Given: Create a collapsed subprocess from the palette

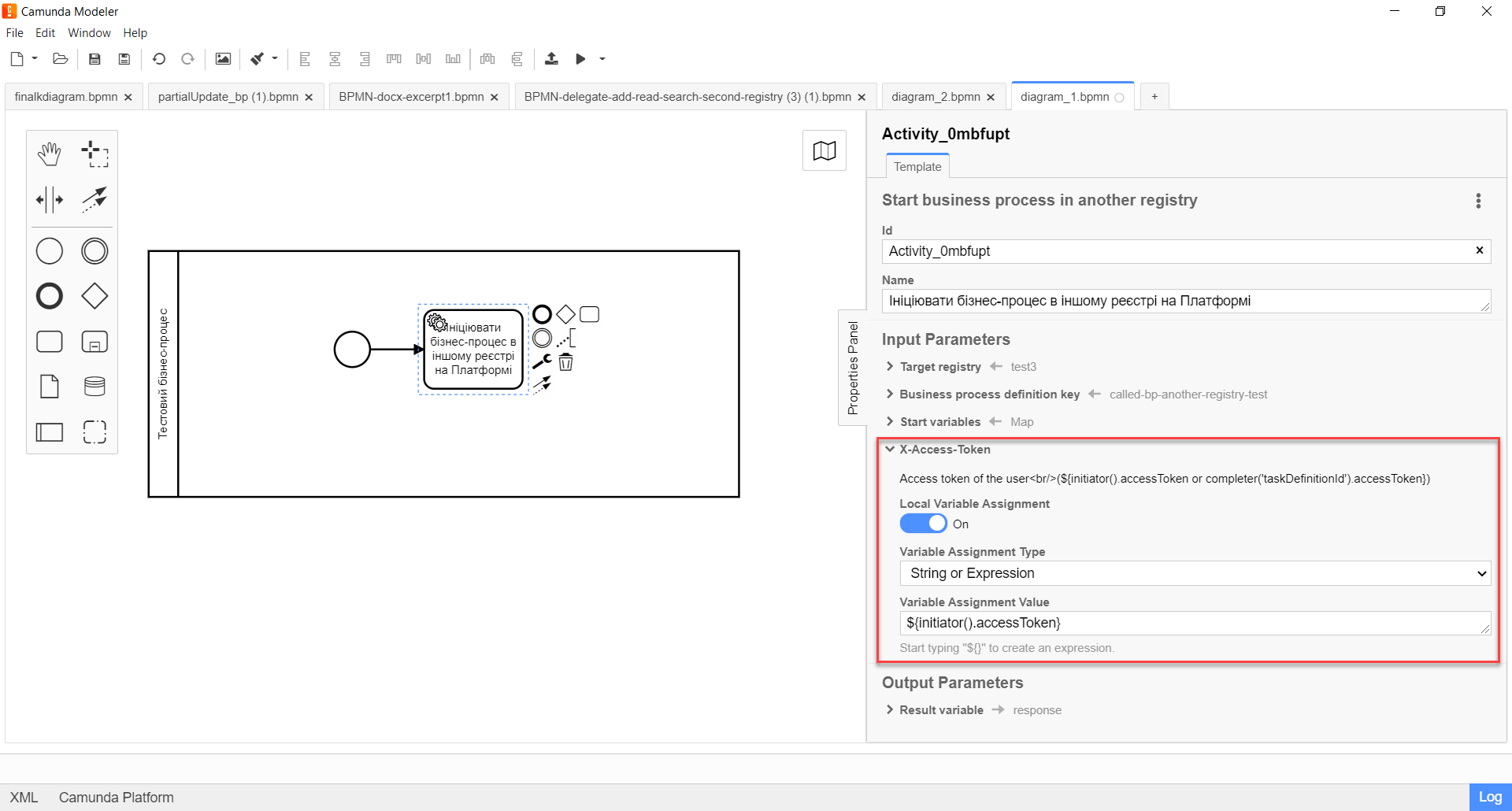Looking at the screenshot, I should (94, 342).
